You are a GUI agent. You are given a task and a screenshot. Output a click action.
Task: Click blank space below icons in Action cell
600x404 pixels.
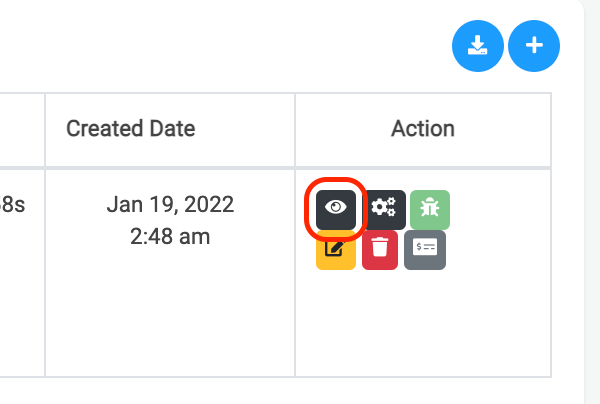(x=422, y=325)
